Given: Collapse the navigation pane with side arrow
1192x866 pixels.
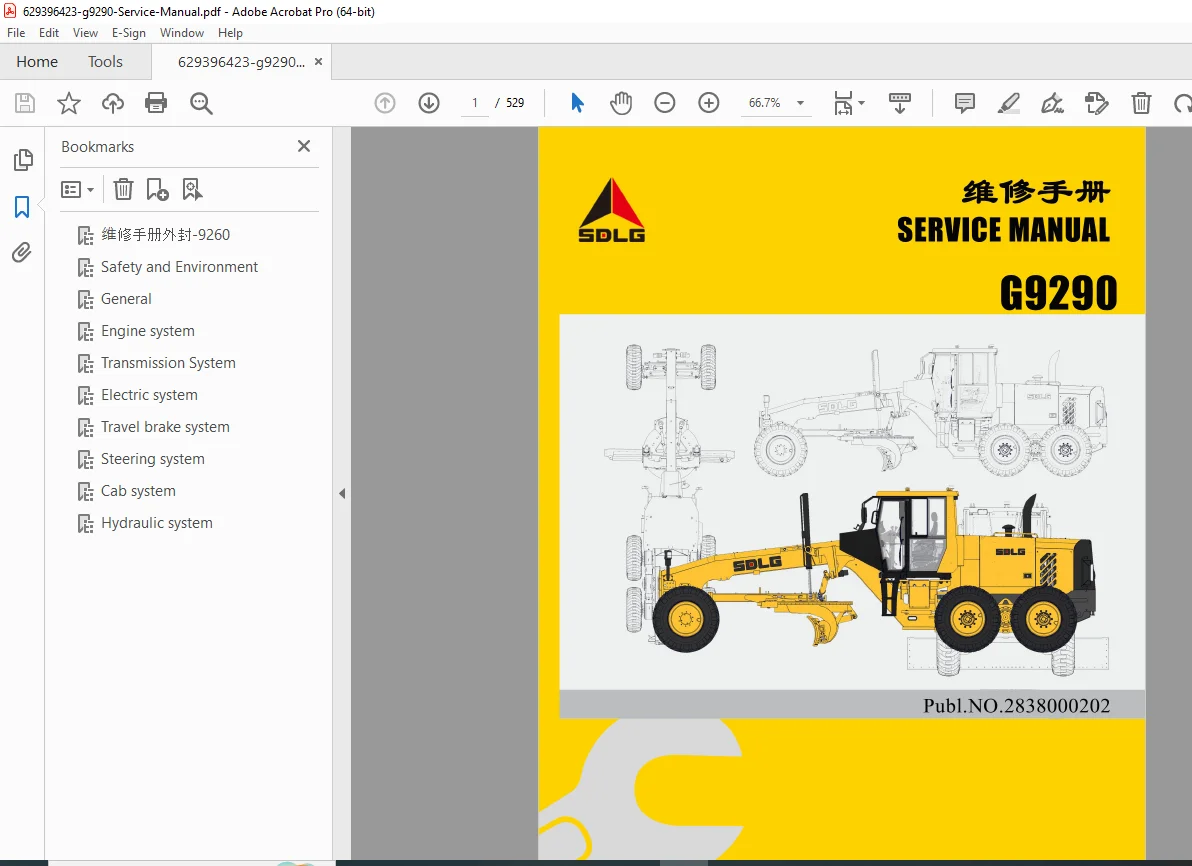Looking at the screenshot, I should pyautogui.click(x=342, y=493).
